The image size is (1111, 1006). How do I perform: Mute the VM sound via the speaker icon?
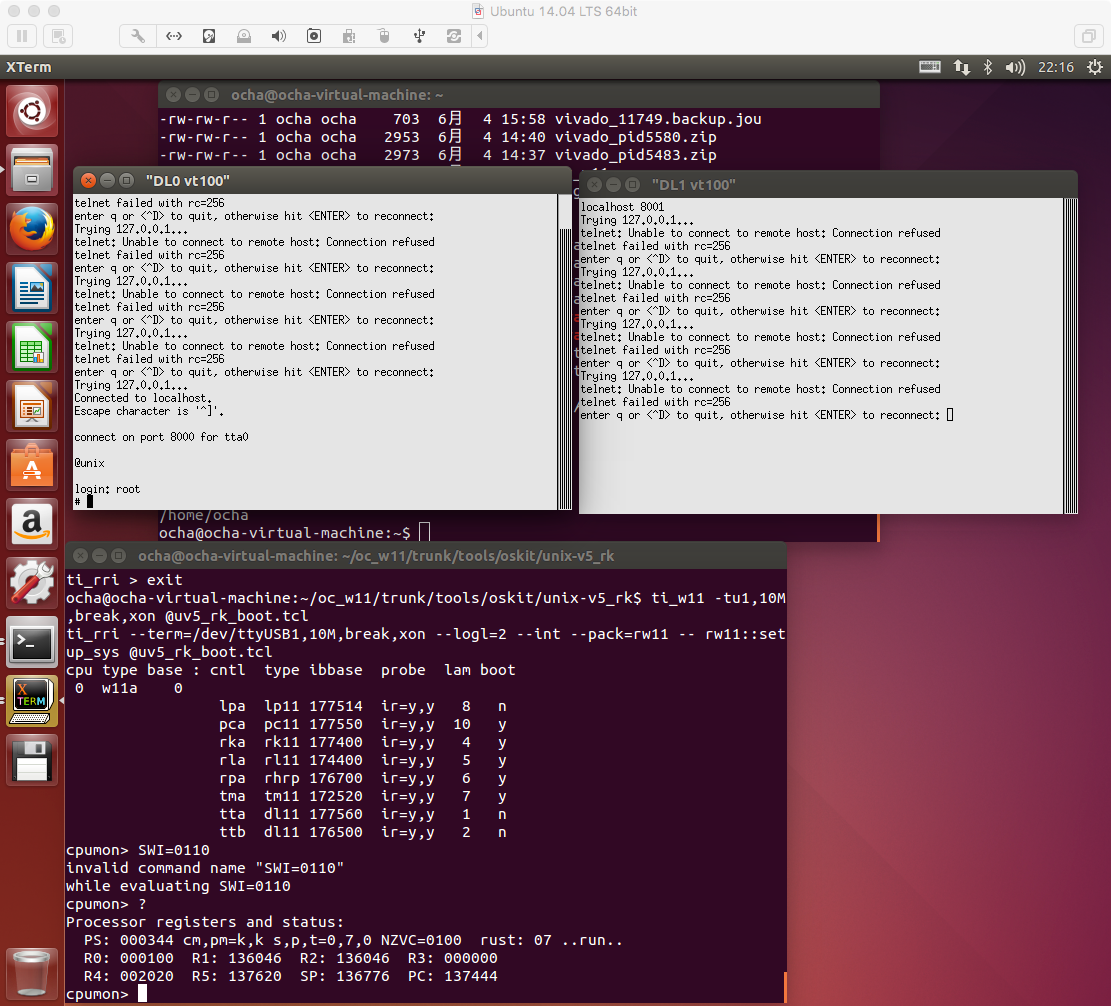click(x=278, y=36)
